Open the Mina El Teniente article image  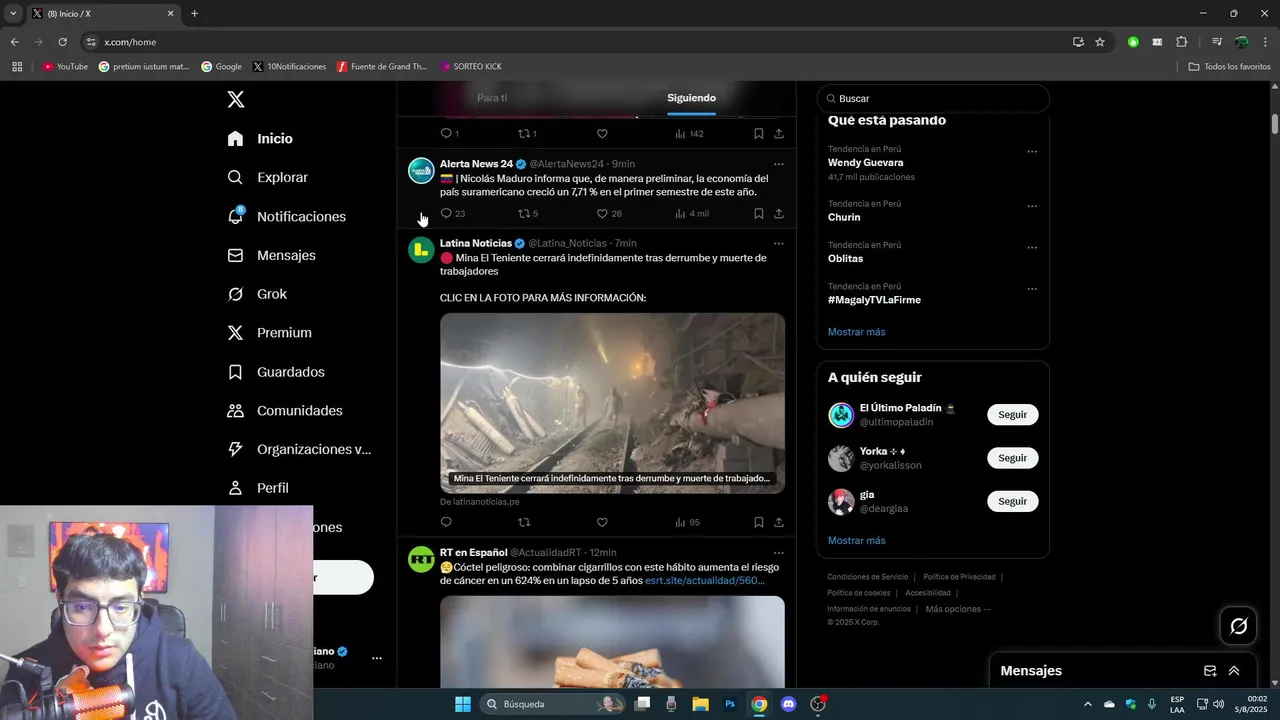pos(612,403)
